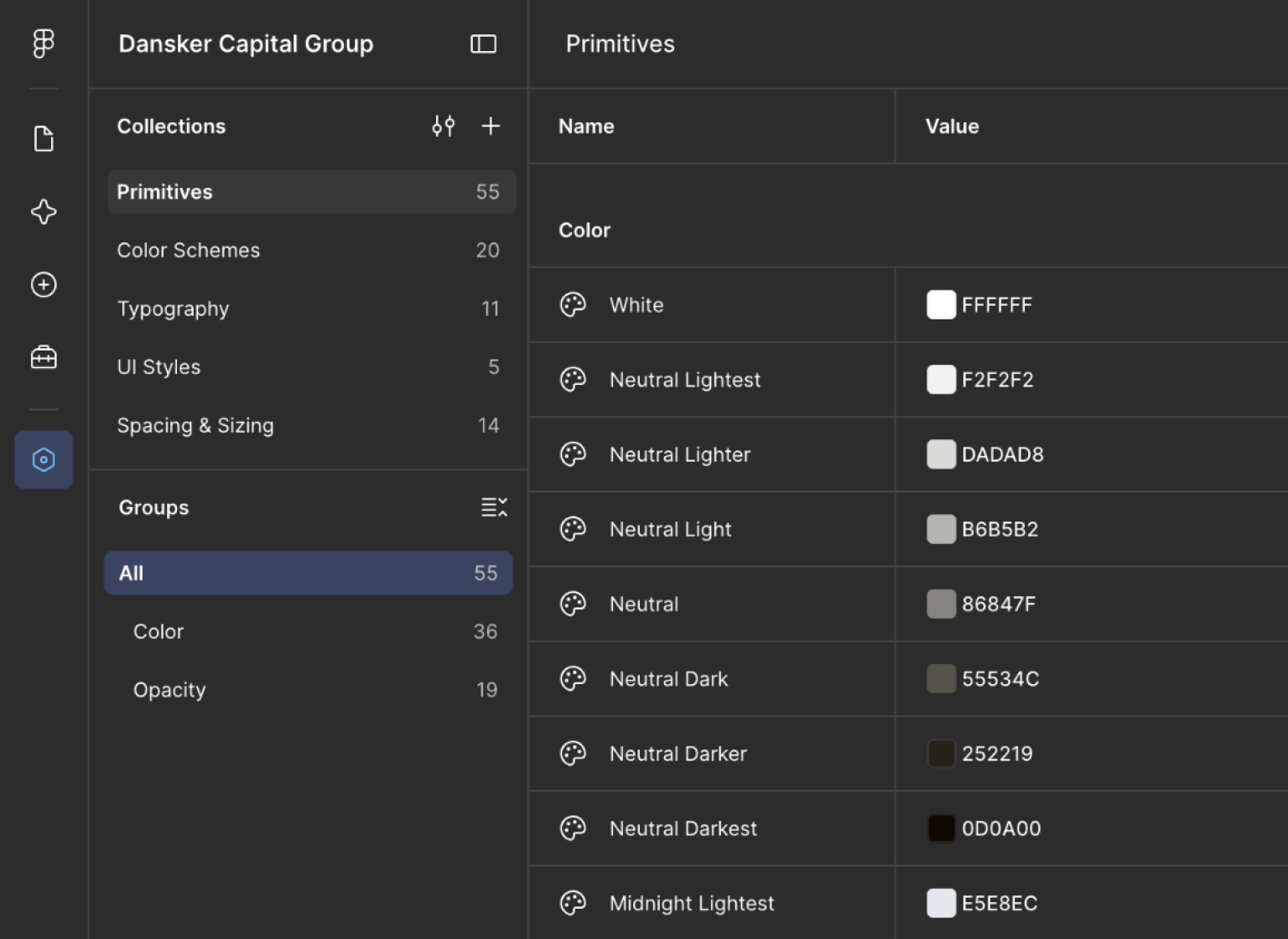Click the palette icon beside Neutral Dark

tap(573, 678)
